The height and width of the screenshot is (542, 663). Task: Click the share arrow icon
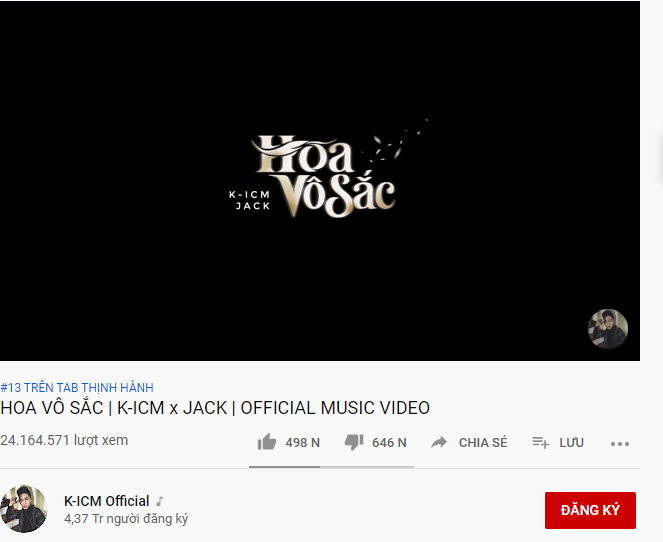coord(439,443)
